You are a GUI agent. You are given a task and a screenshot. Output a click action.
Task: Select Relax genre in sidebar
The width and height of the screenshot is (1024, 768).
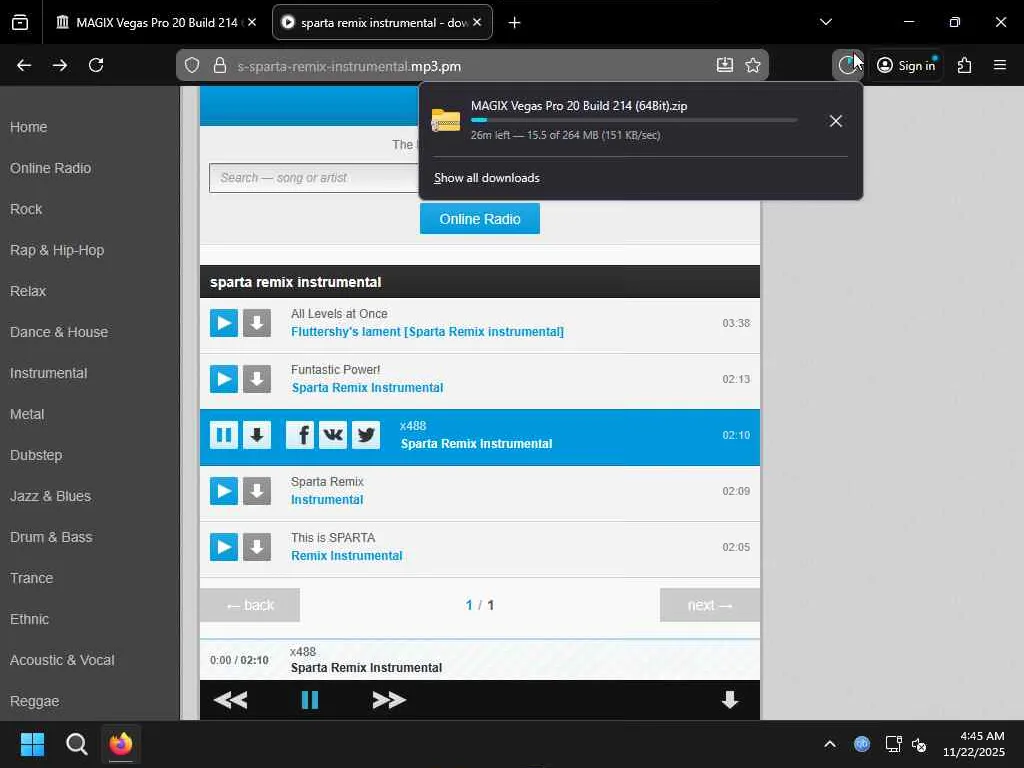[28, 291]
